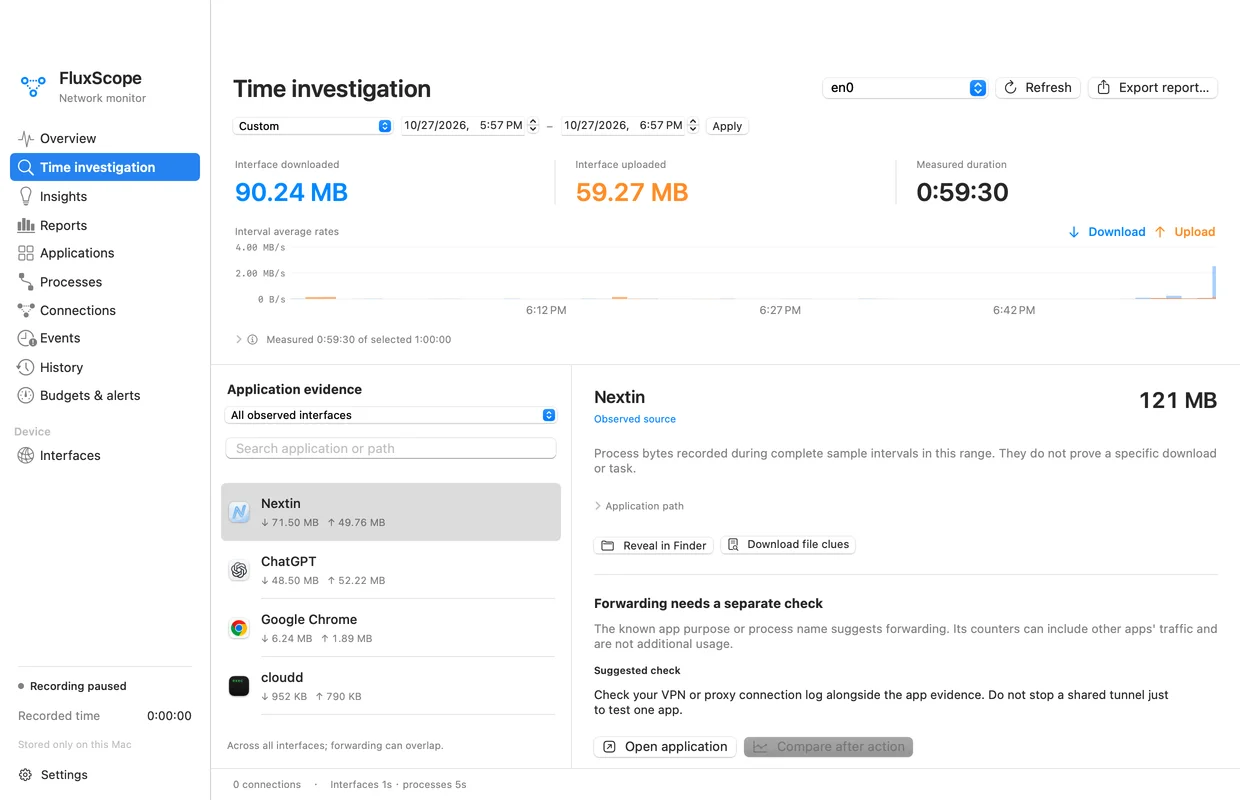Select Time investigation in the sidebar
The width and height of the screenshot is (1240, 800).
[x=105, y=167]
